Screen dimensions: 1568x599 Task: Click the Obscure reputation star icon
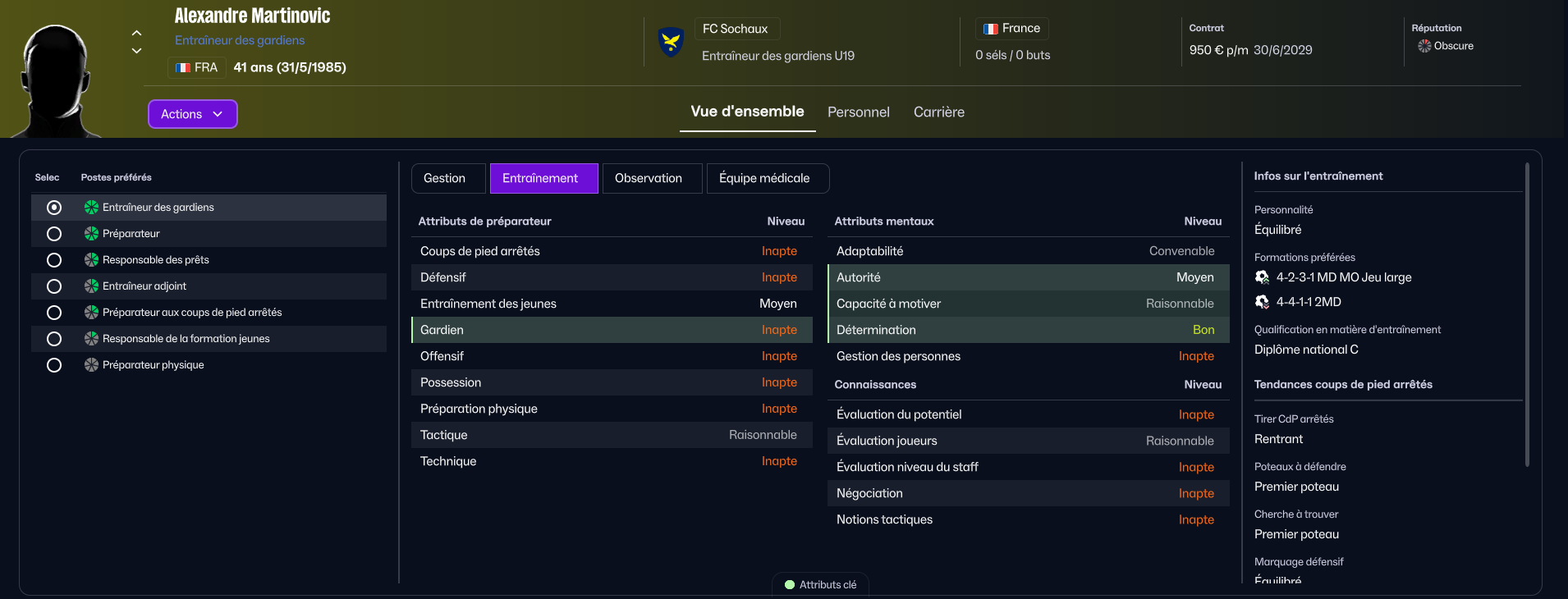point(1424,46)
